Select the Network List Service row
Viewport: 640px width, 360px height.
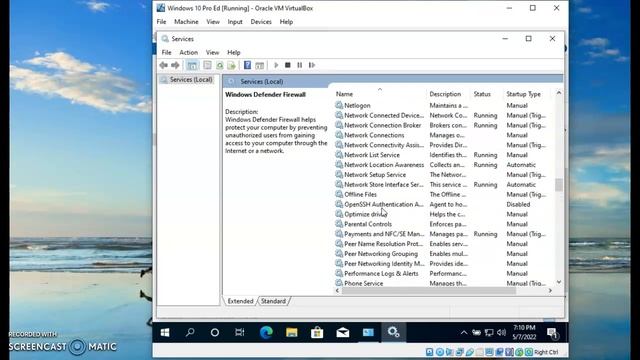coord(442,155)
